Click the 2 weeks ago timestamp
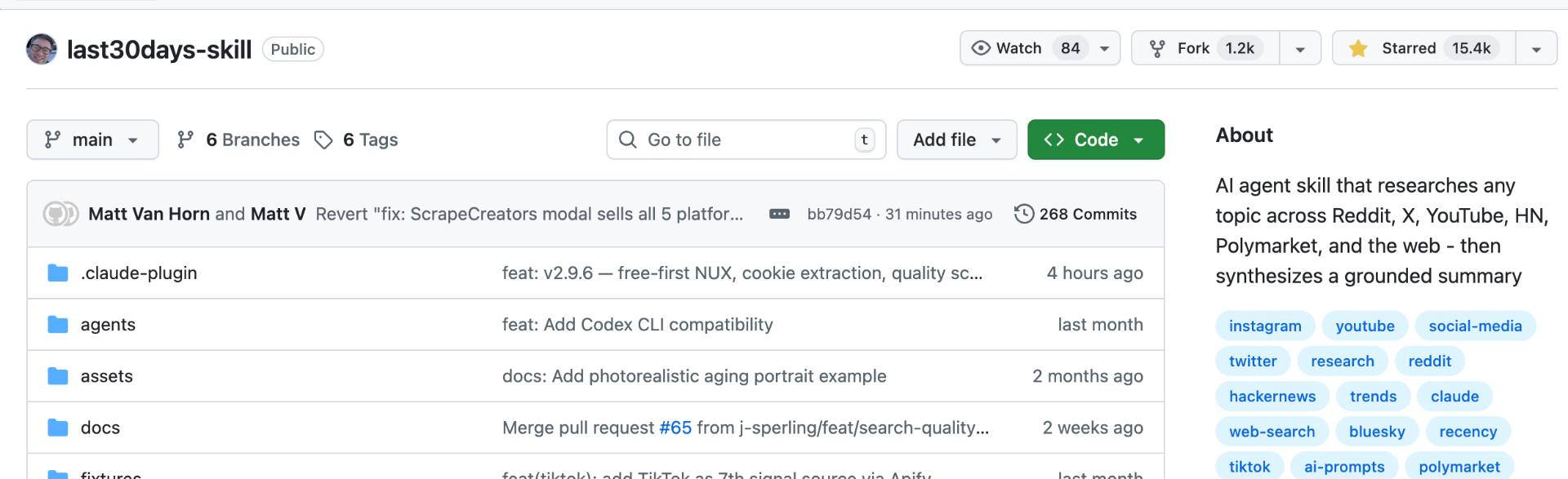Viewport: 1568px width, 479px height. tap(1092, 427)
